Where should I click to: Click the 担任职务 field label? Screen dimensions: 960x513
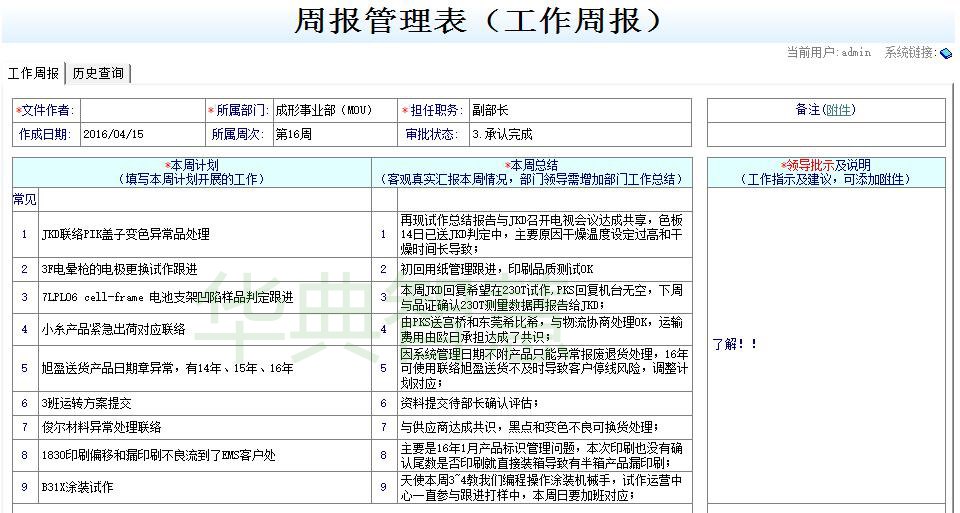pos(435,111)
